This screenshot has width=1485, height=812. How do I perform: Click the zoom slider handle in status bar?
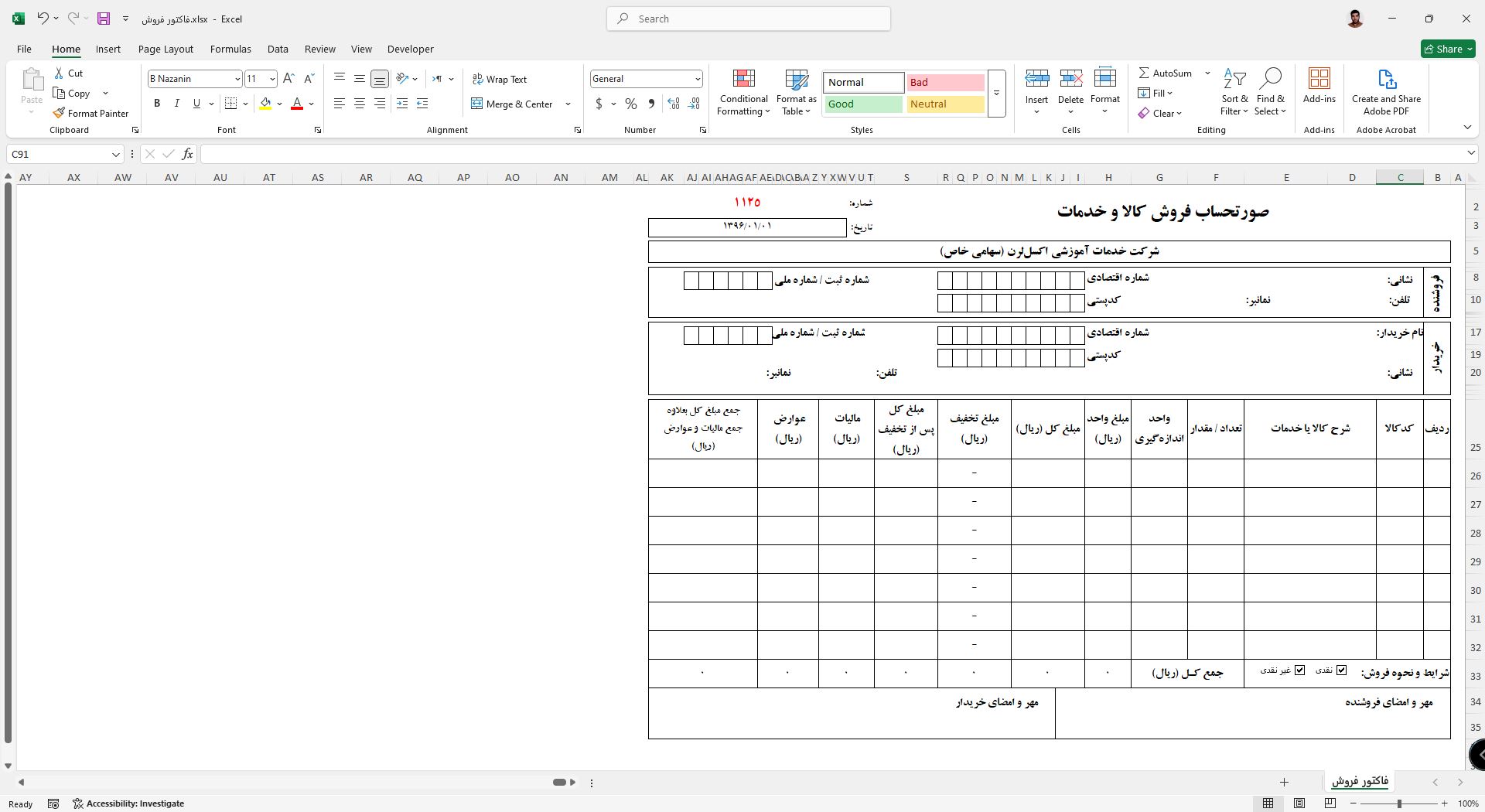(1398, 803)
